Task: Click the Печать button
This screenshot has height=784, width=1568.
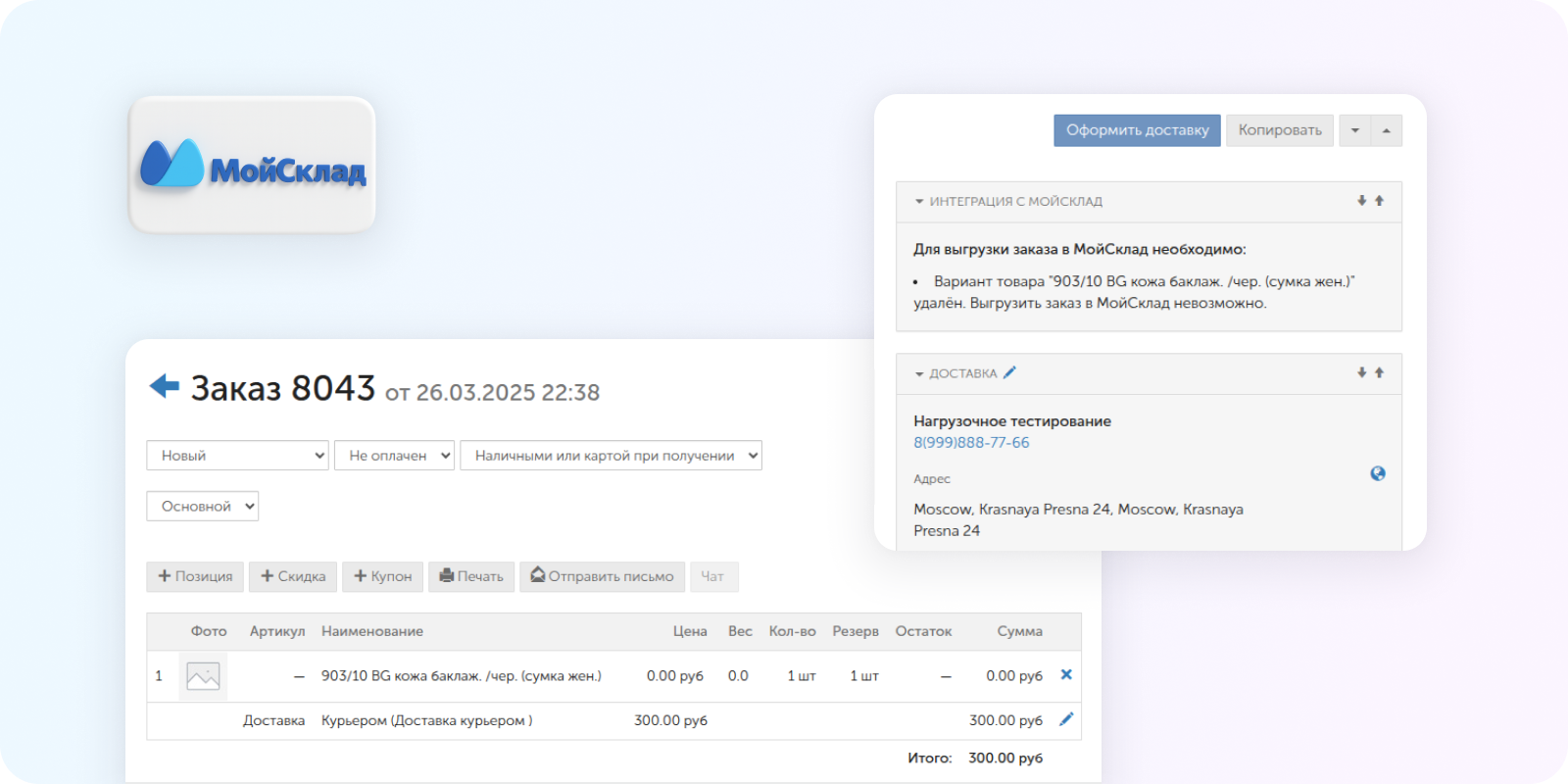Action: (471, 576)
